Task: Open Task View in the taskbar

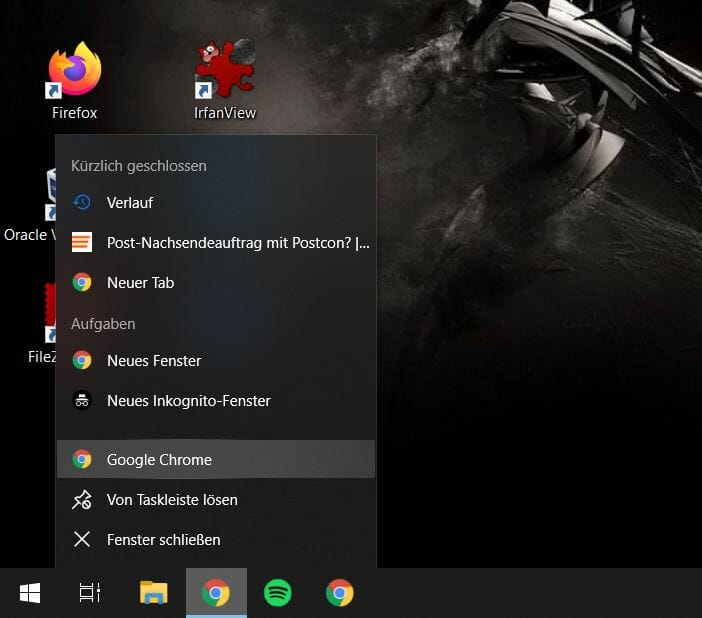Action: [x=90, y=593]
